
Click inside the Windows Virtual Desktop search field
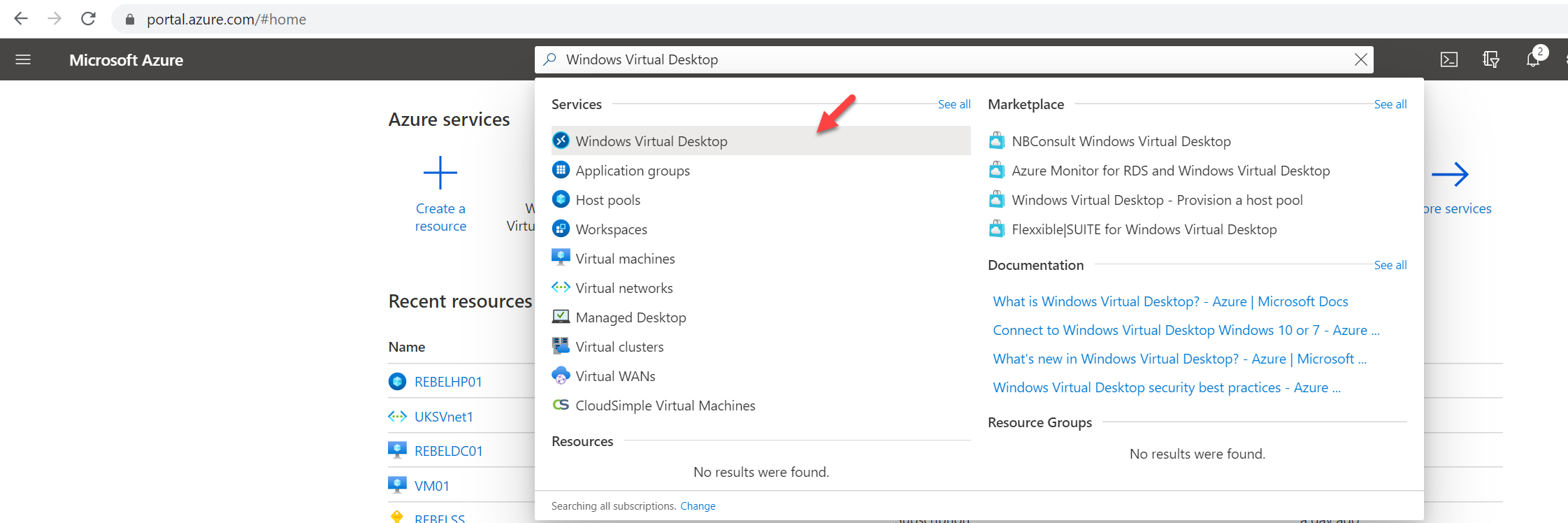coord(954,59)
